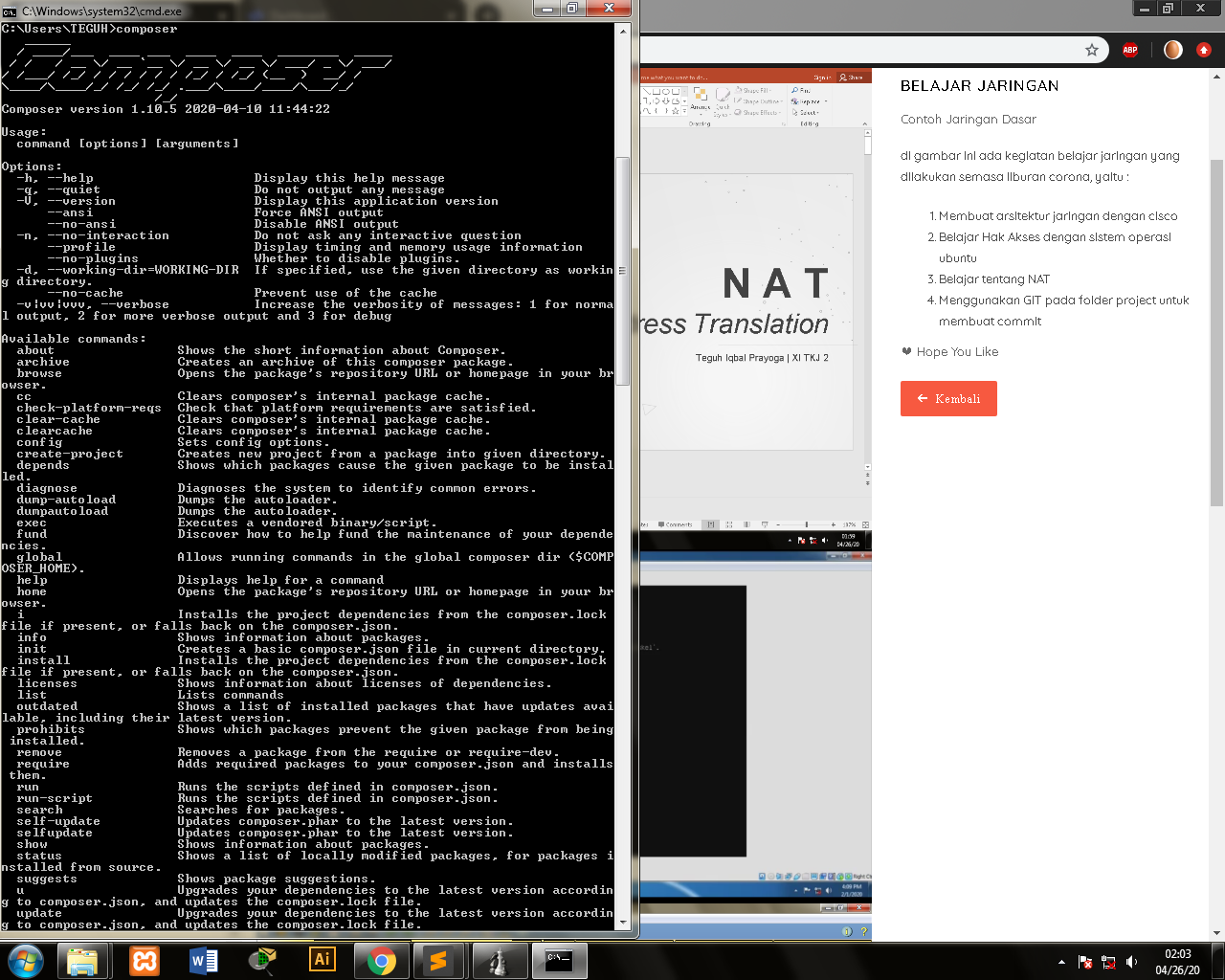Open the network scanner taskbar icon
The width and height of the screenshot is (1225, 980).
[x=262, y=961]
